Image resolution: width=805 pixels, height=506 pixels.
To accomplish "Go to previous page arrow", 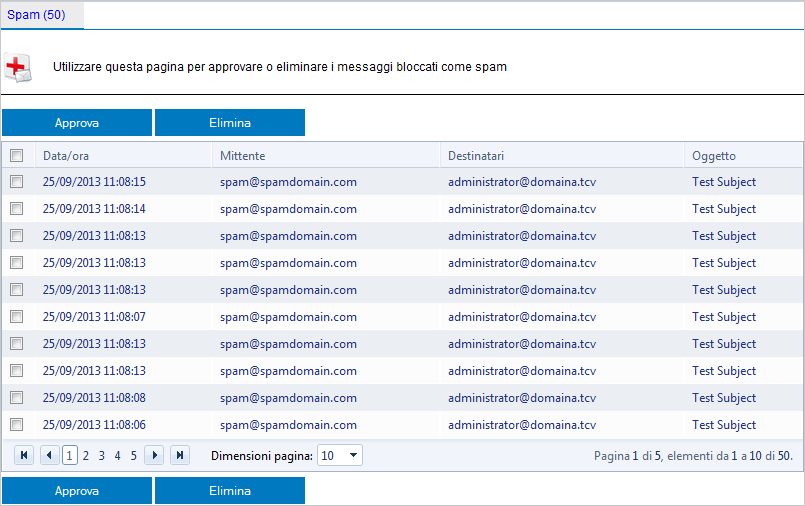I will point(50,455).
